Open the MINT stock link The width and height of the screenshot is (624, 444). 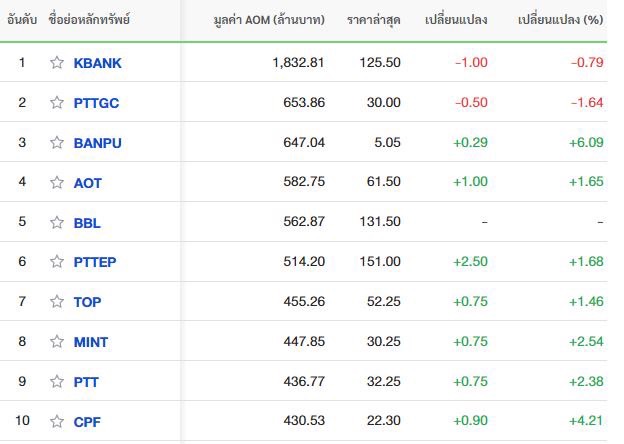point(91,342)
